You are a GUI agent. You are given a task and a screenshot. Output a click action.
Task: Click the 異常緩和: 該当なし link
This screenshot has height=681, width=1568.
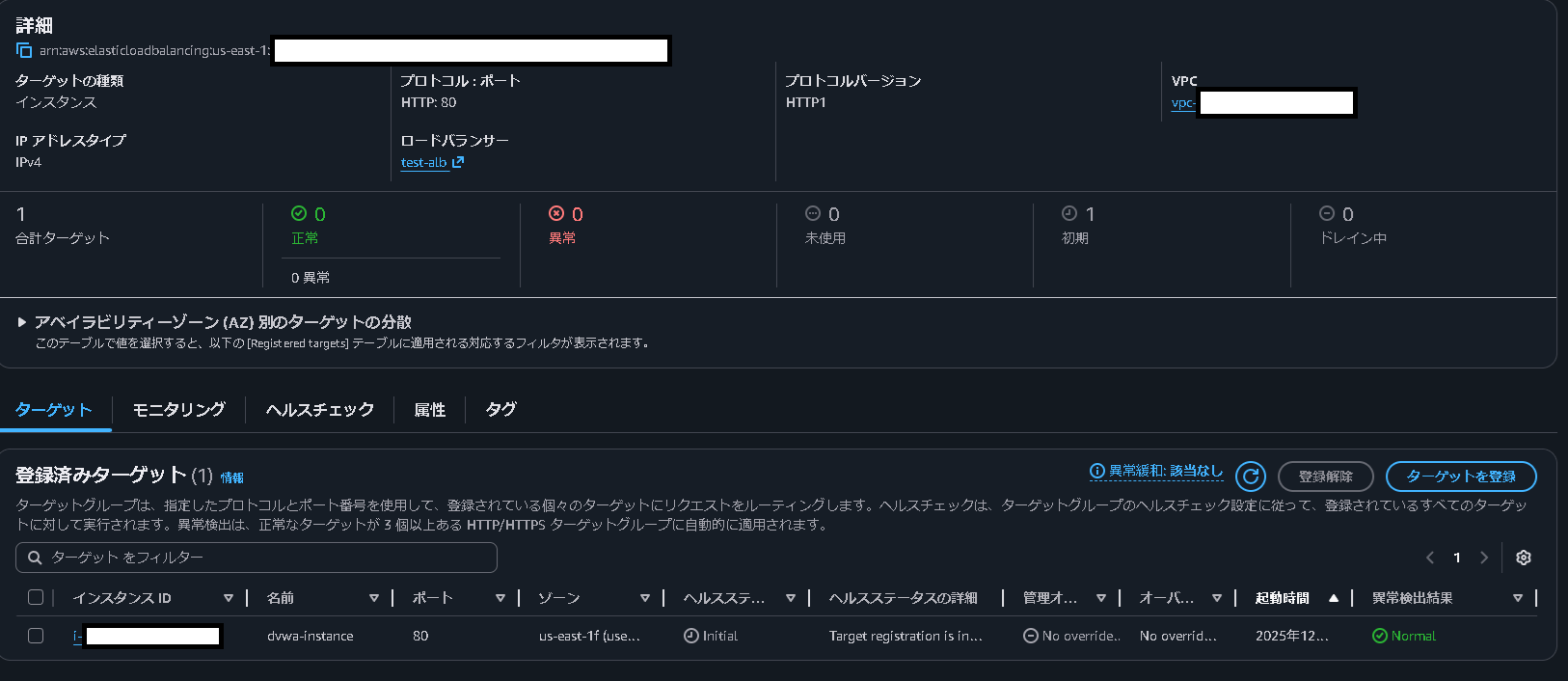pos(1166,471)
